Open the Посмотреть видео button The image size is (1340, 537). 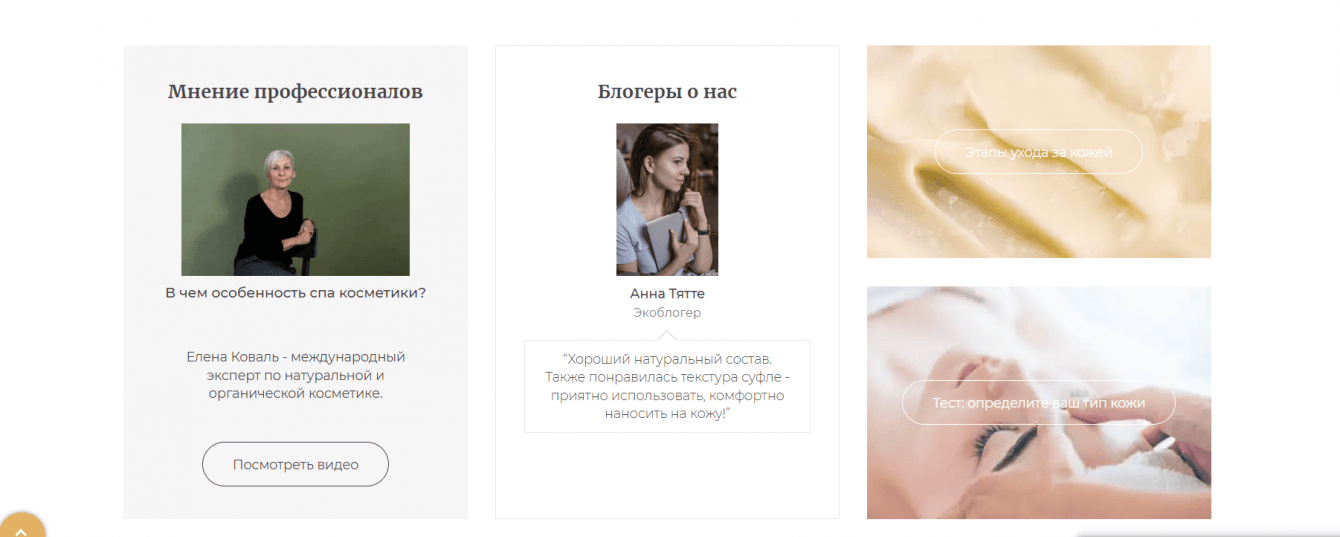295,464
